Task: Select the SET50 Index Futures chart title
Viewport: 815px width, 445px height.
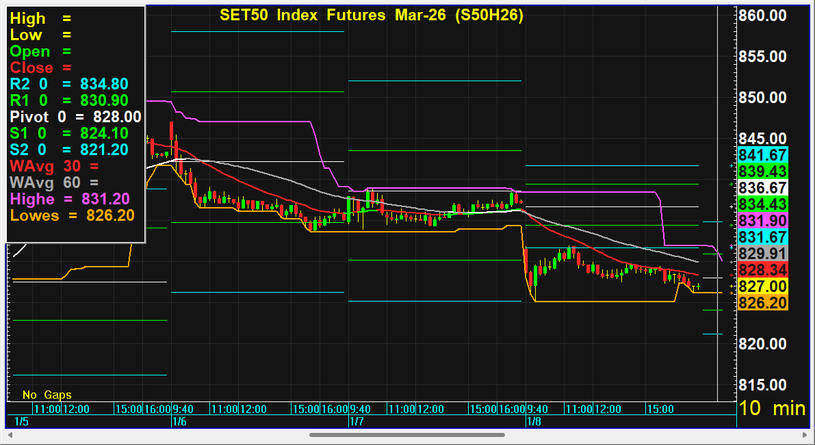Action: pyautogui.click(x=372, y=16)
